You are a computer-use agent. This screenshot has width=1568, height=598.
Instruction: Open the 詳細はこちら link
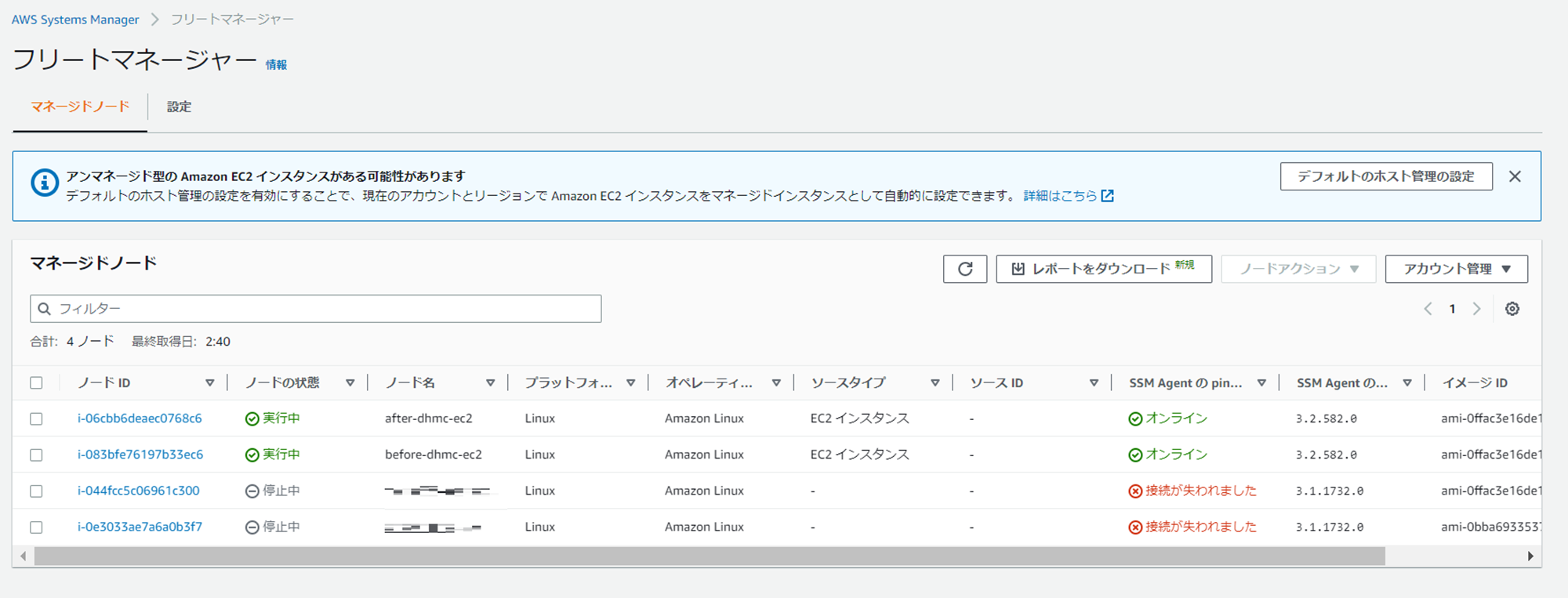pyautogui.click(x=1060, y=196)
